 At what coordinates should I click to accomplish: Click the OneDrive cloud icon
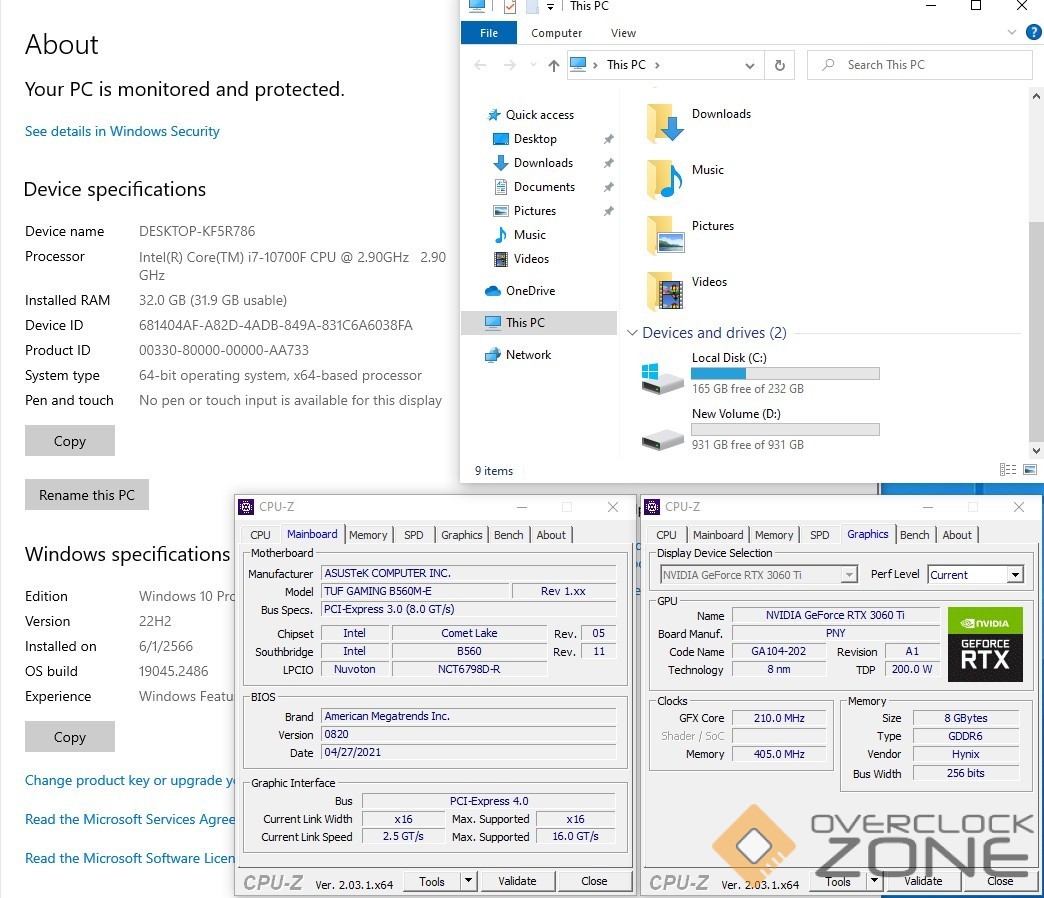[493, 291]
